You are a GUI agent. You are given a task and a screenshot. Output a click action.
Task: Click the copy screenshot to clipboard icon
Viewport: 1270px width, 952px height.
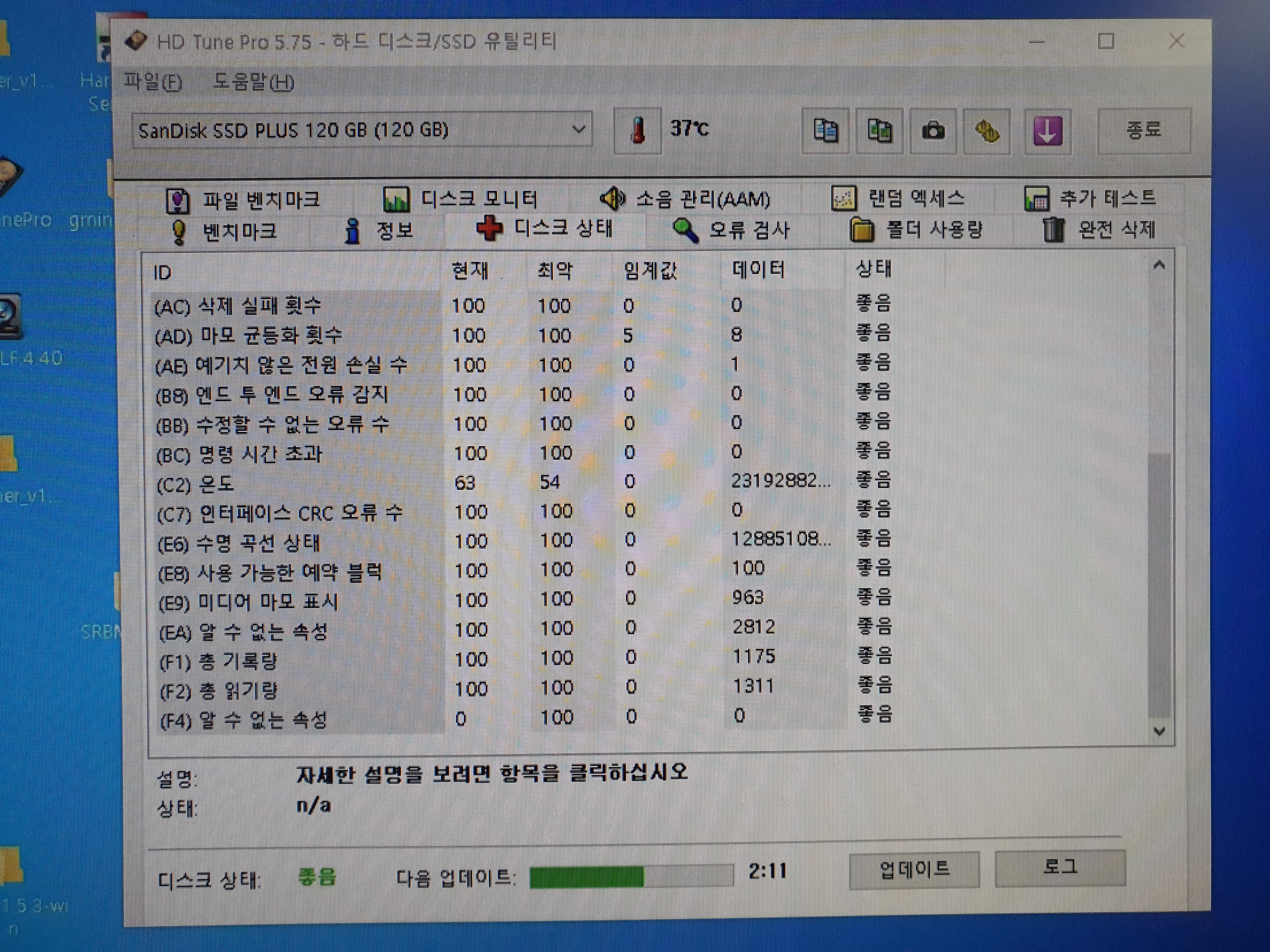pos(879,131)
